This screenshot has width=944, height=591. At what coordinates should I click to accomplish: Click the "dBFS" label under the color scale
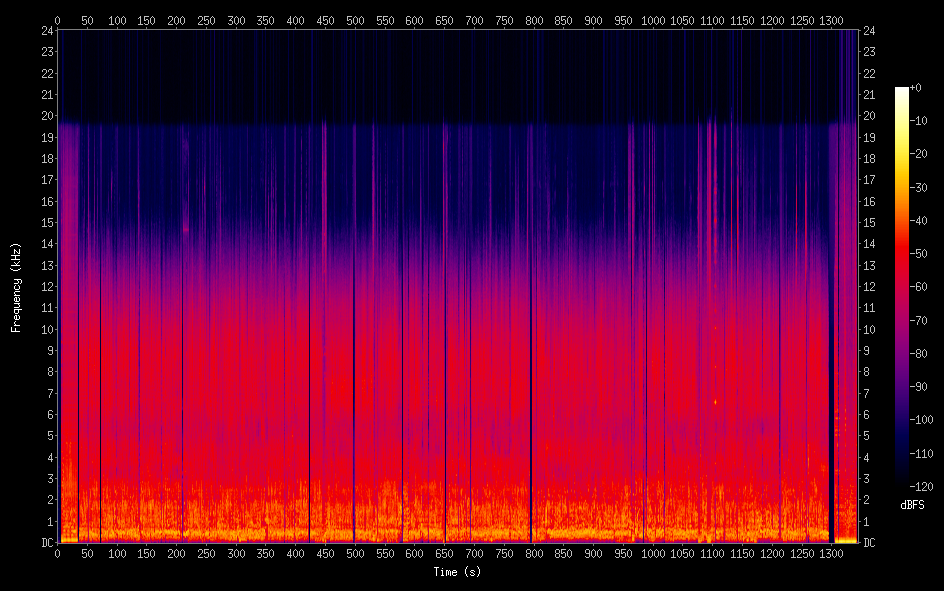[x=913, y=505]
